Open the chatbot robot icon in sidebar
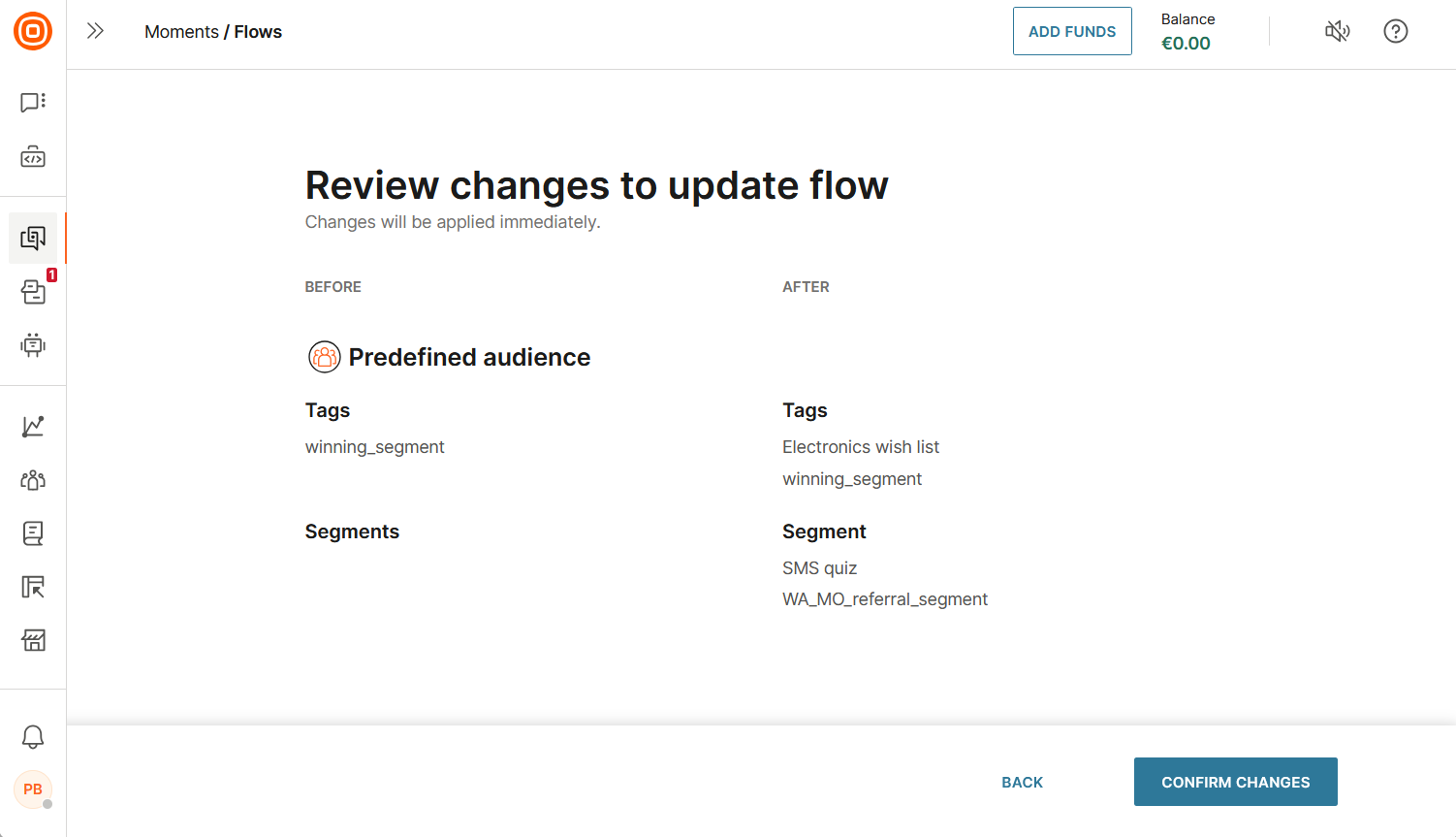This screenshot has height=837, width=1456. click(x=33, y=345)
